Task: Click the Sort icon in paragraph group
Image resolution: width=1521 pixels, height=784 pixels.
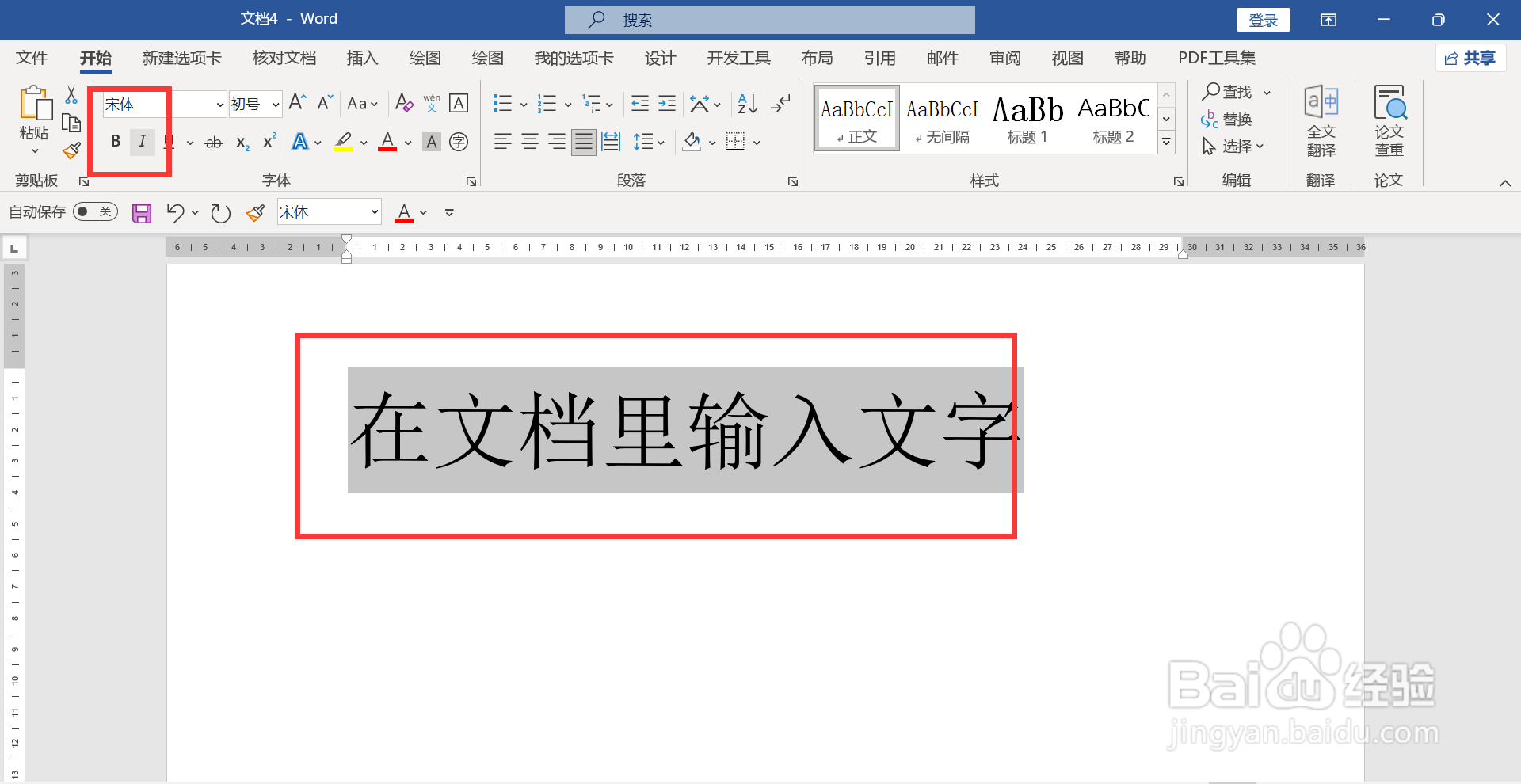Action: pyautogui.click(x=745, y=103)
